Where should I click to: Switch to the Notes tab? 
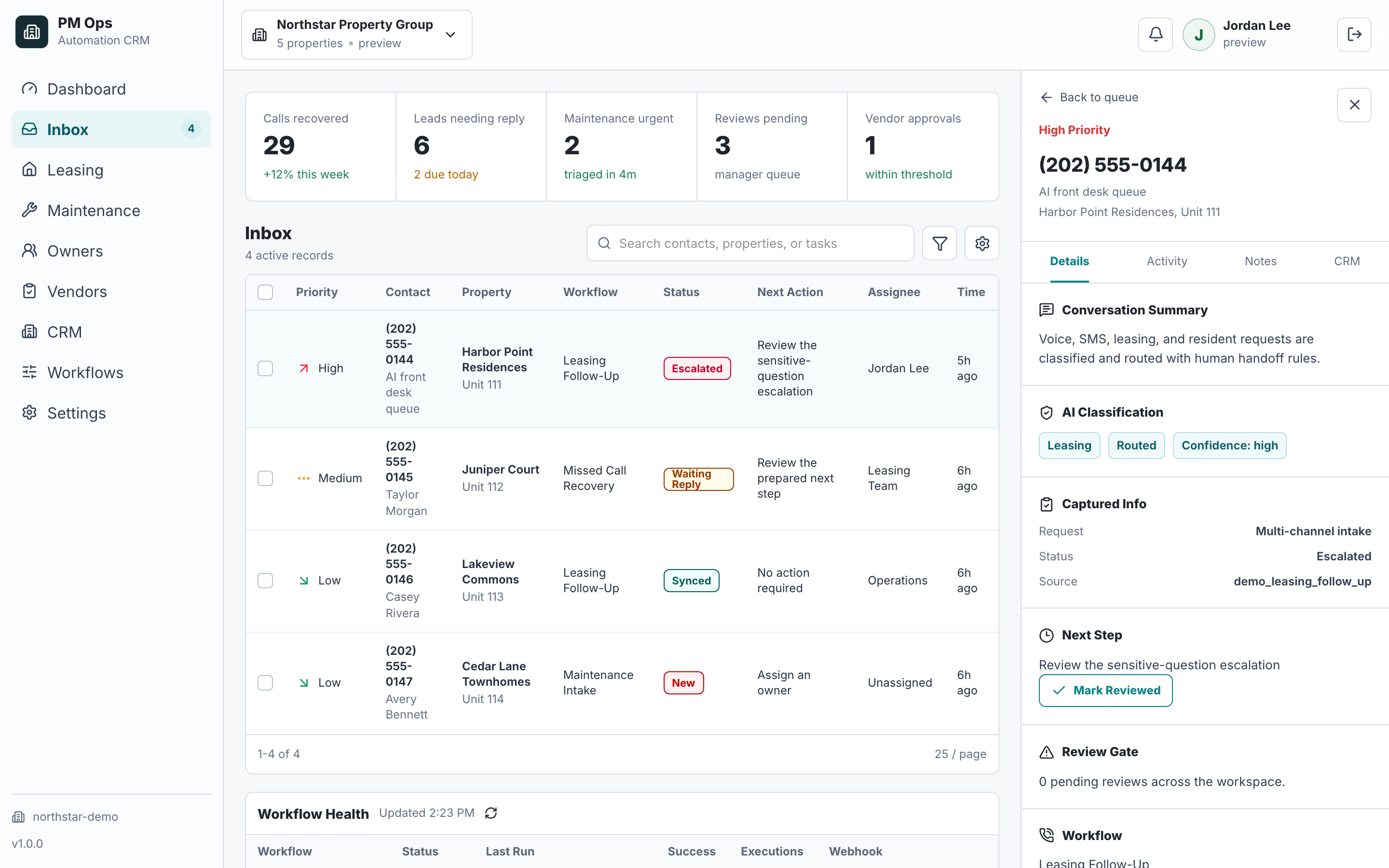(x=1260, y=261)
